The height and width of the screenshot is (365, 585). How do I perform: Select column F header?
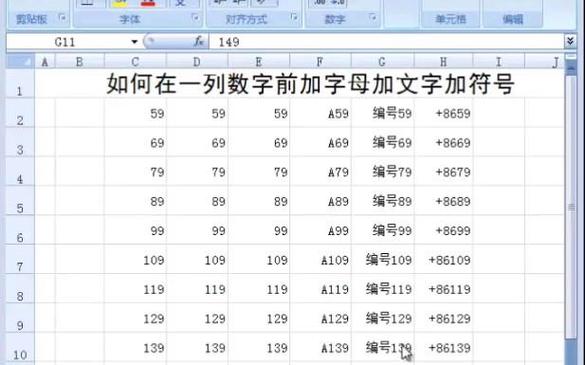point(320,62)
